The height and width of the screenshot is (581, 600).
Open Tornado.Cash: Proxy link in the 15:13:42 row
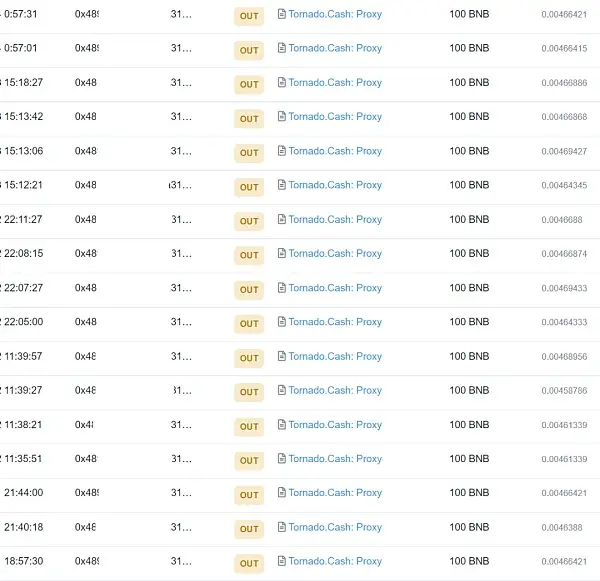335,117
